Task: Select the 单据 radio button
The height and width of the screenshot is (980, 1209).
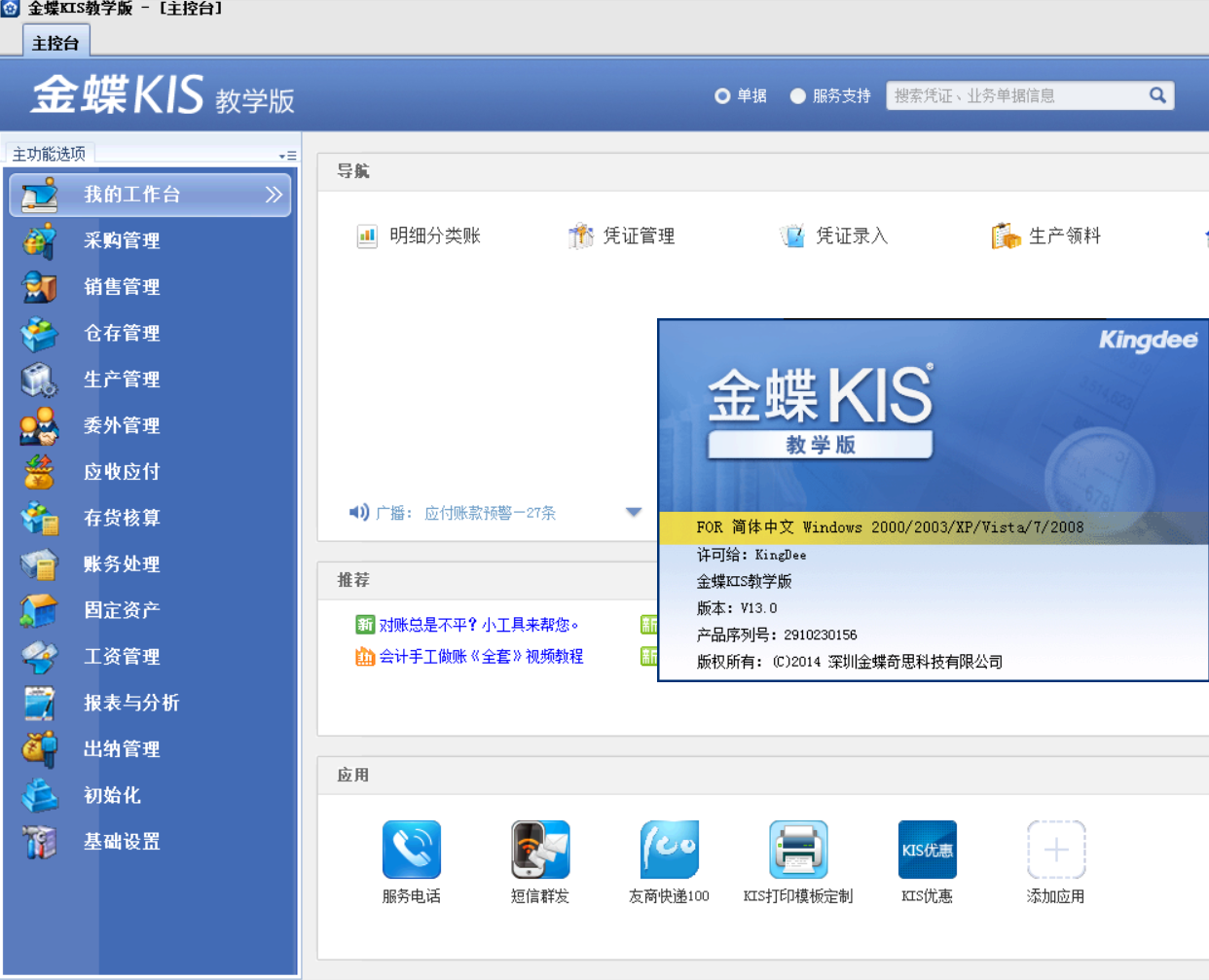Action: point(722,96)
